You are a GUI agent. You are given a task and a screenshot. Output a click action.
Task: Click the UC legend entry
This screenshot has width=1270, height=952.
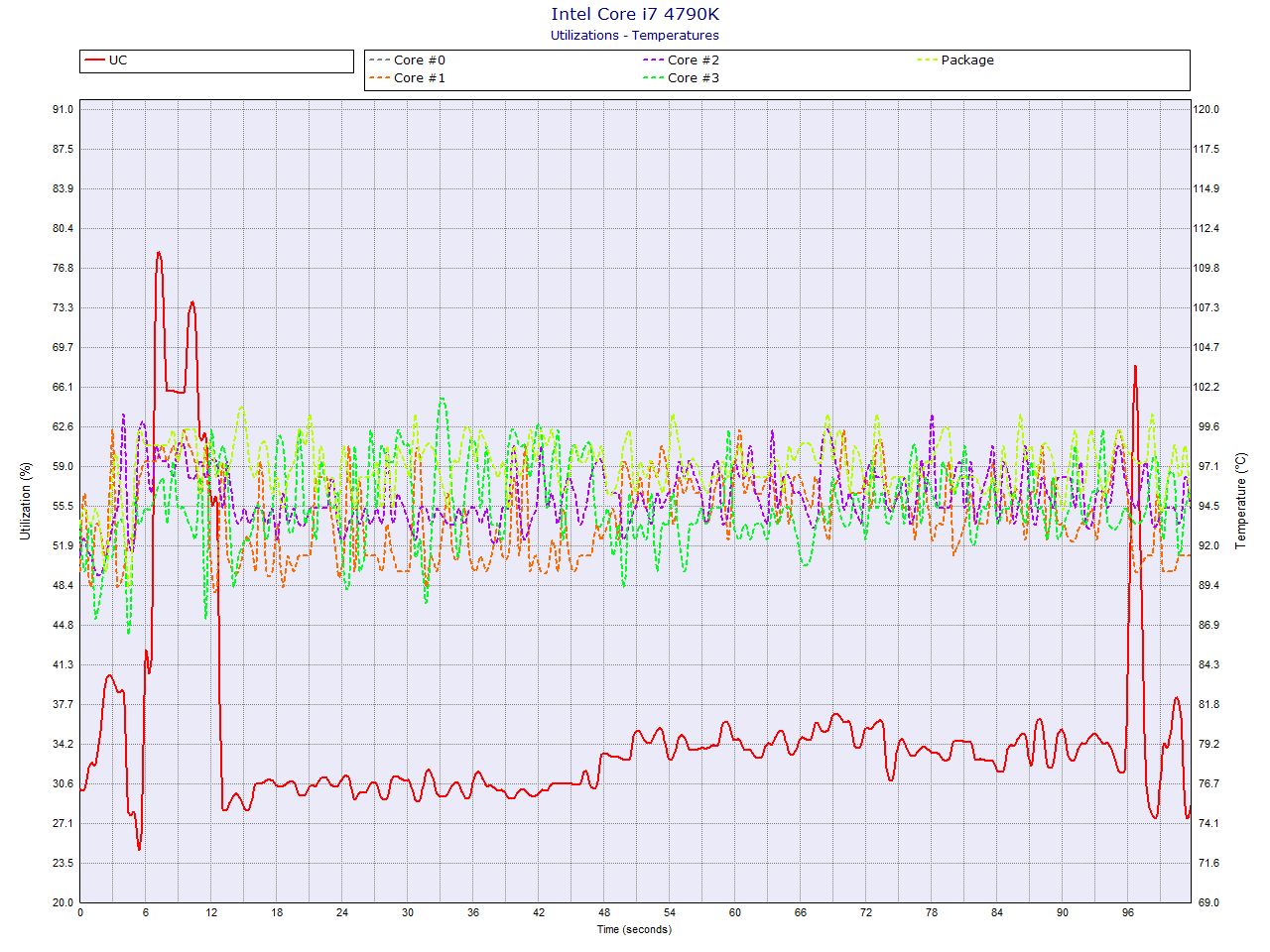[106, 60]
